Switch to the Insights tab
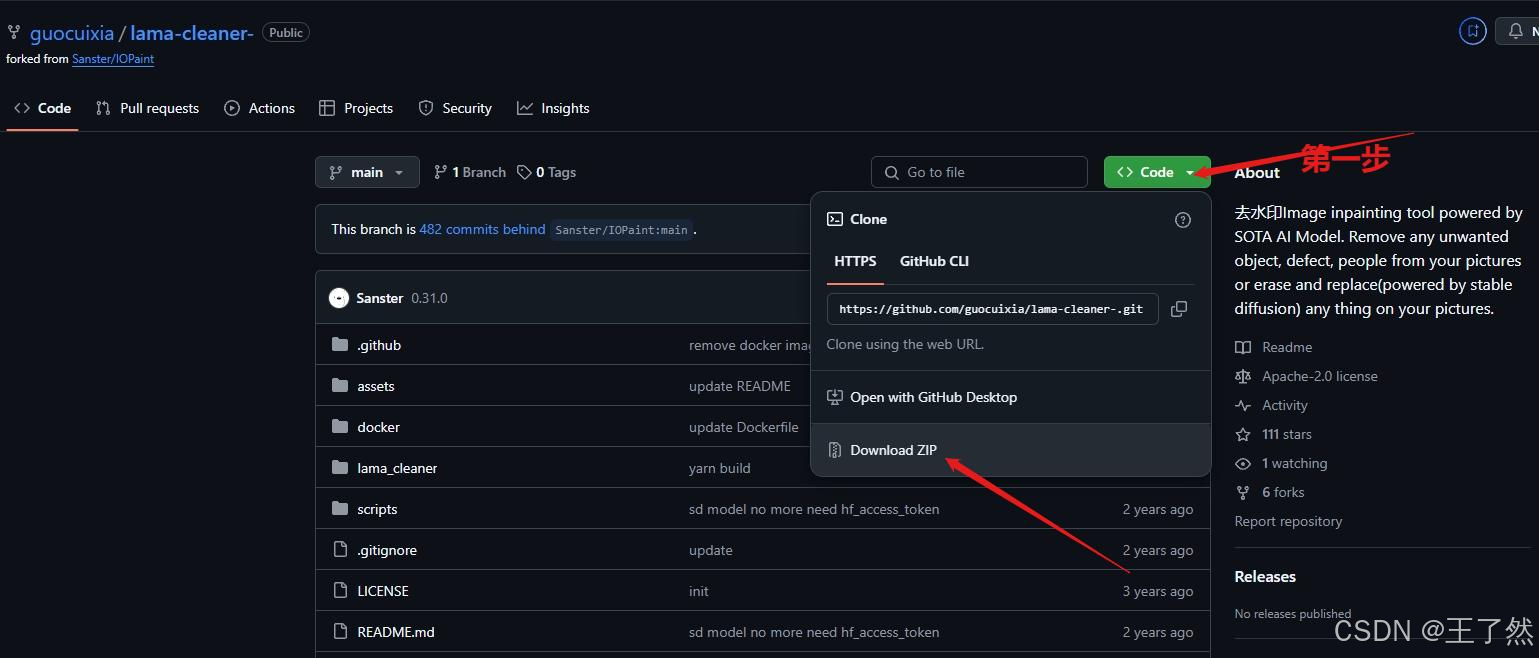 553,108
